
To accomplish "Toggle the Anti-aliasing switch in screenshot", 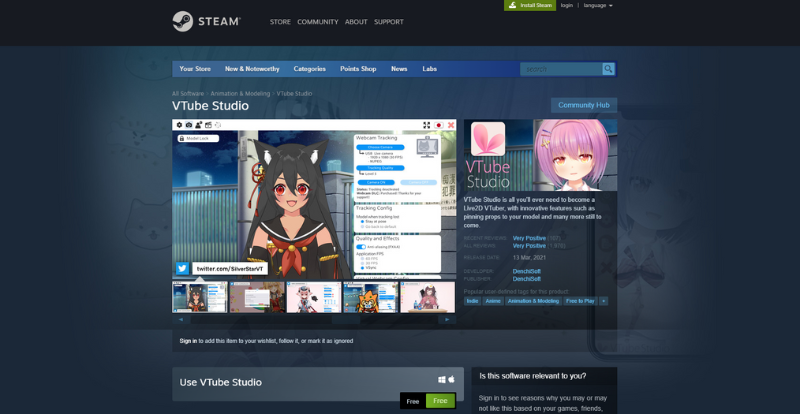I will [361, 247].
